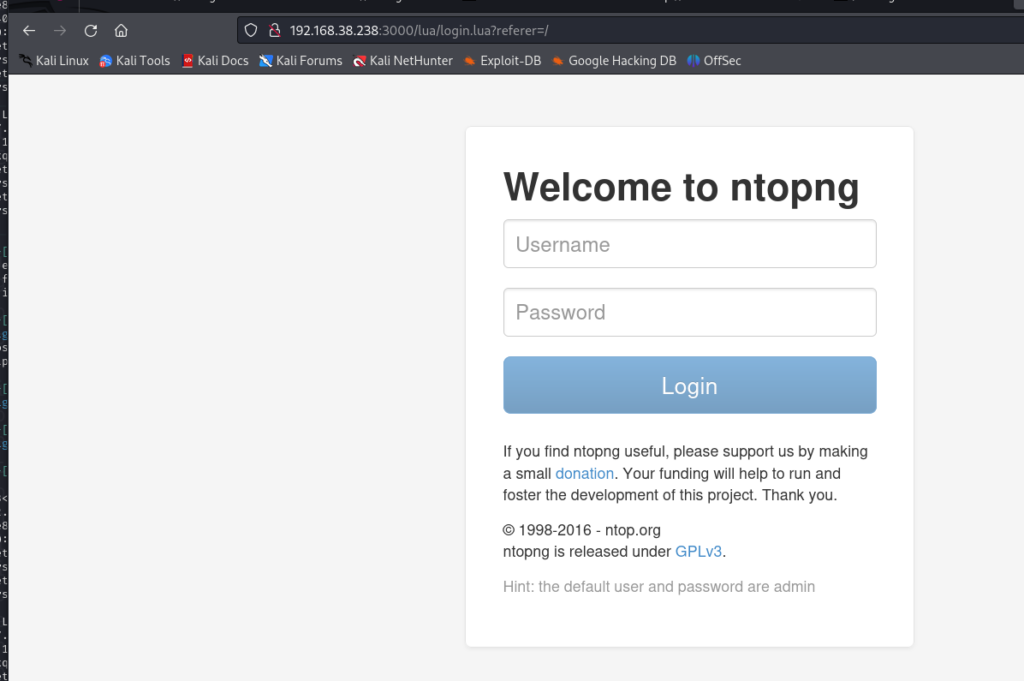Open the Kali Docs bookmark
Image resolution: width=1024 pixels, height=681 pixels.
pyautogui.click(x=215, y=61)
